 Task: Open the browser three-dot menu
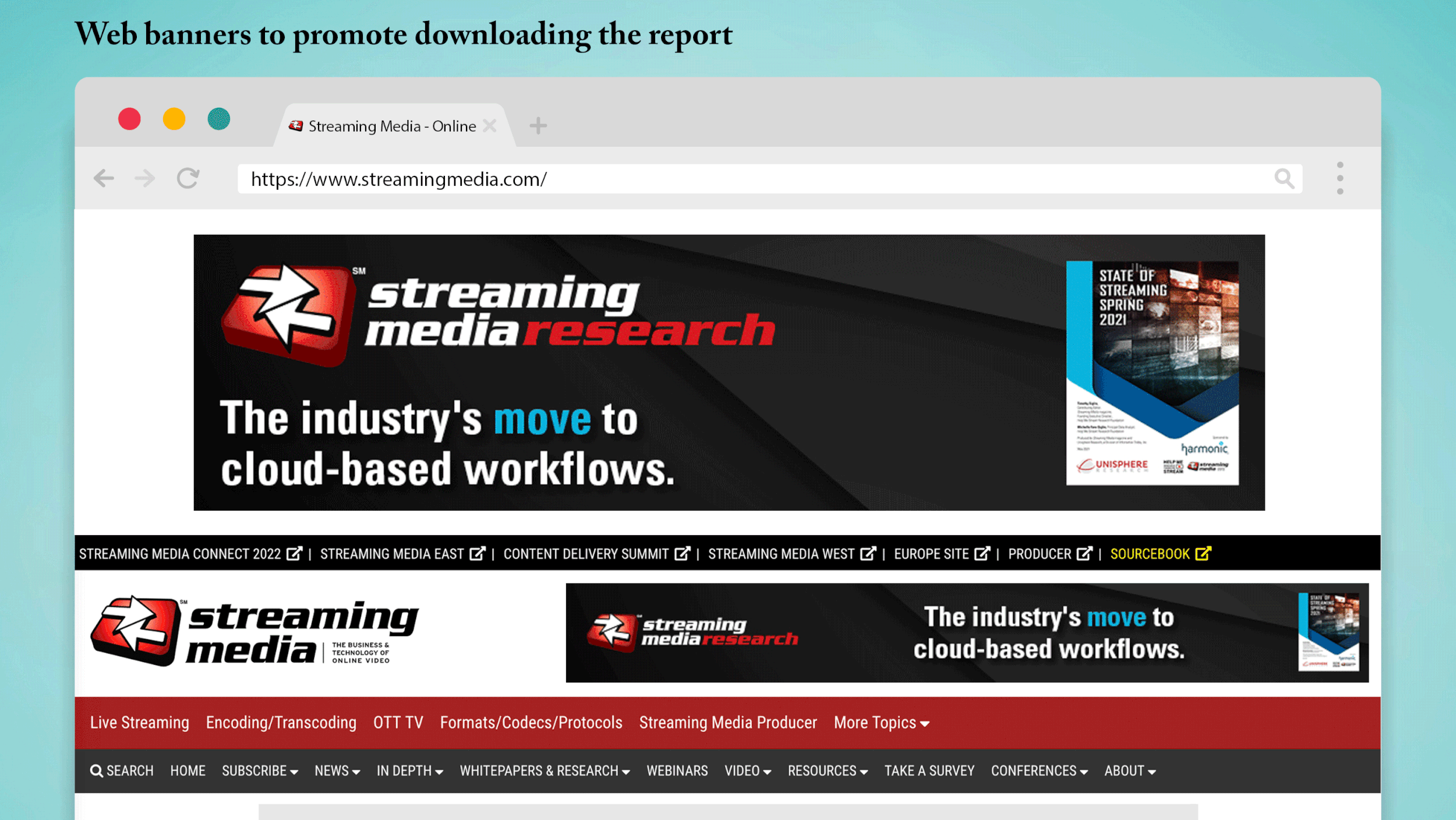[1340, 178]
